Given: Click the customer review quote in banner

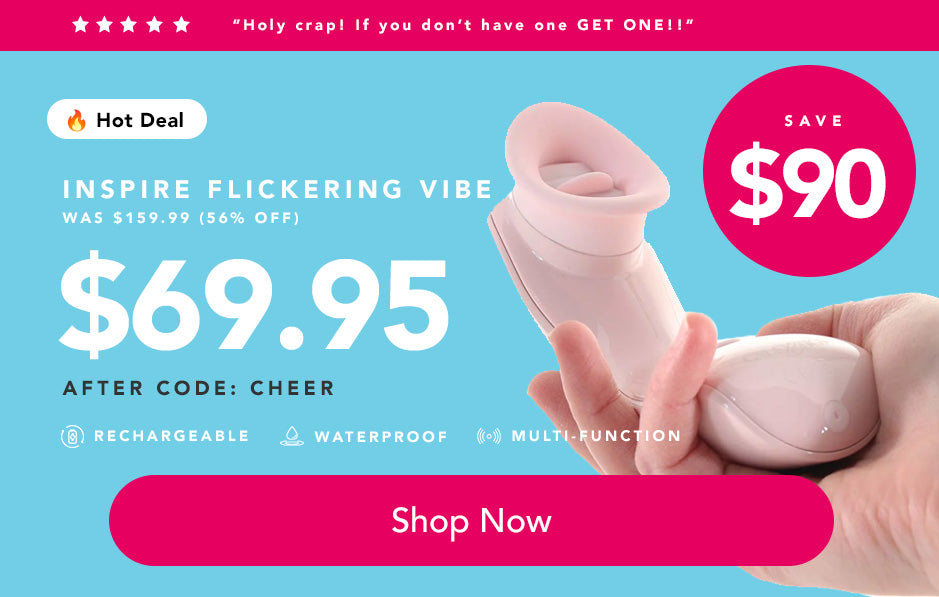Looking at the screenshot, I should coord(463,25).
